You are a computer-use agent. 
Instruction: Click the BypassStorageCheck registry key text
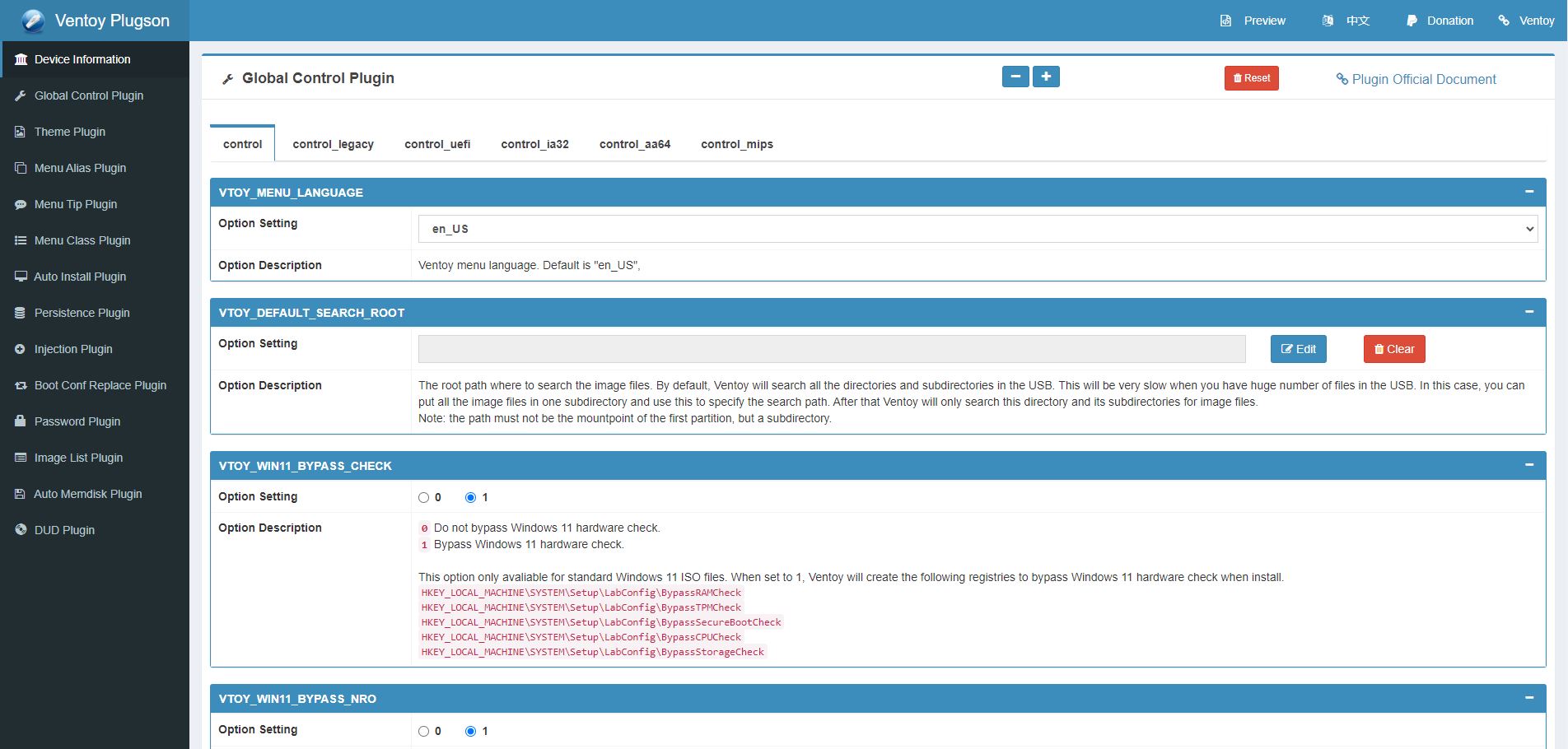click(593, 652)
